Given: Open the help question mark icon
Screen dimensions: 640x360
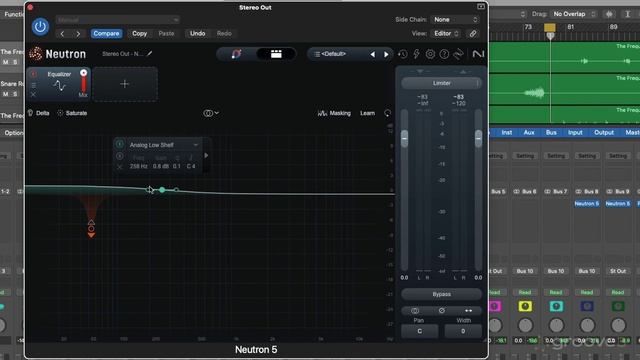Looking at the screenshot, I should pyautogui.click(x=444, y=54).
